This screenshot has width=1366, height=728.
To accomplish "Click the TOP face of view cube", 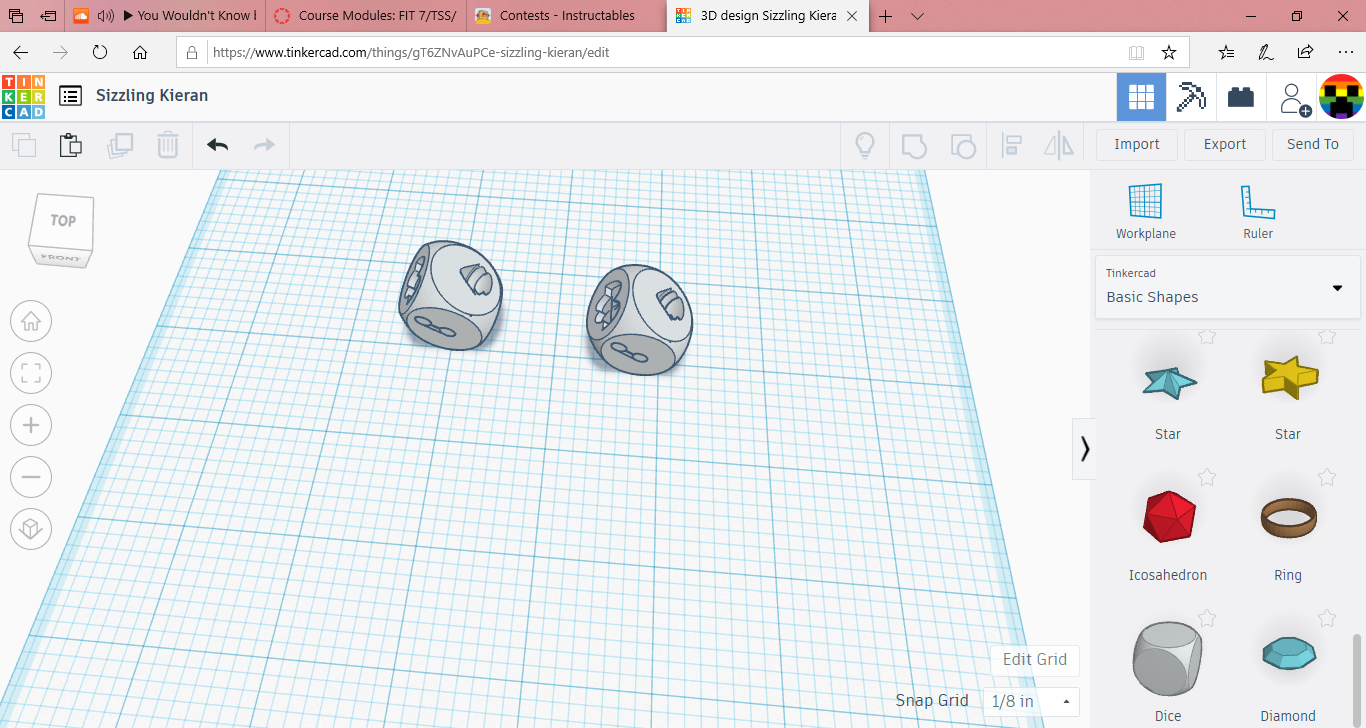I will pos(63,220).
